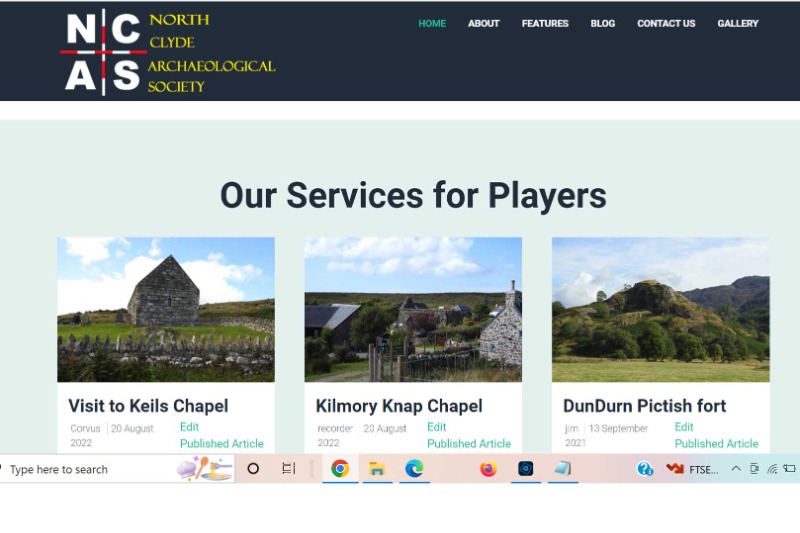Open the FEATURES menu item
Screen dimensions: 800x533
tap(544, 23)
